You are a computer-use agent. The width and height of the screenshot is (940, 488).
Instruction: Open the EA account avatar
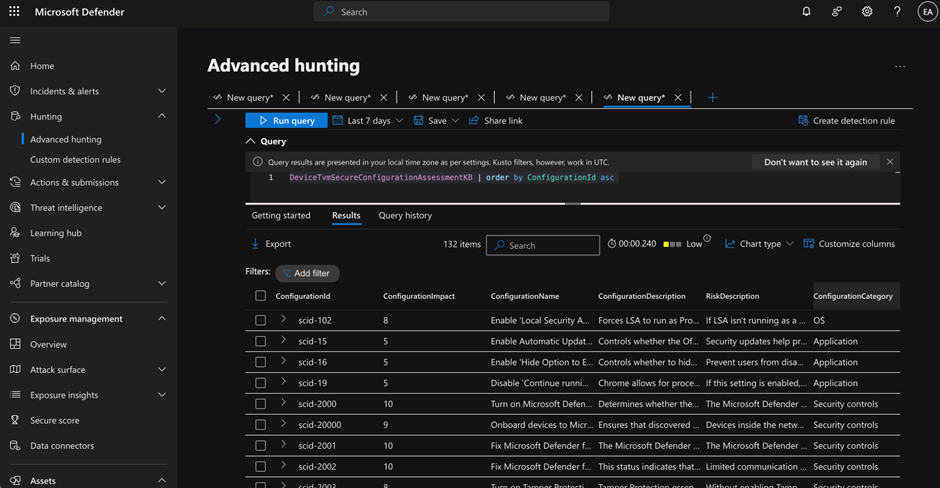click(x=927, y=11)
